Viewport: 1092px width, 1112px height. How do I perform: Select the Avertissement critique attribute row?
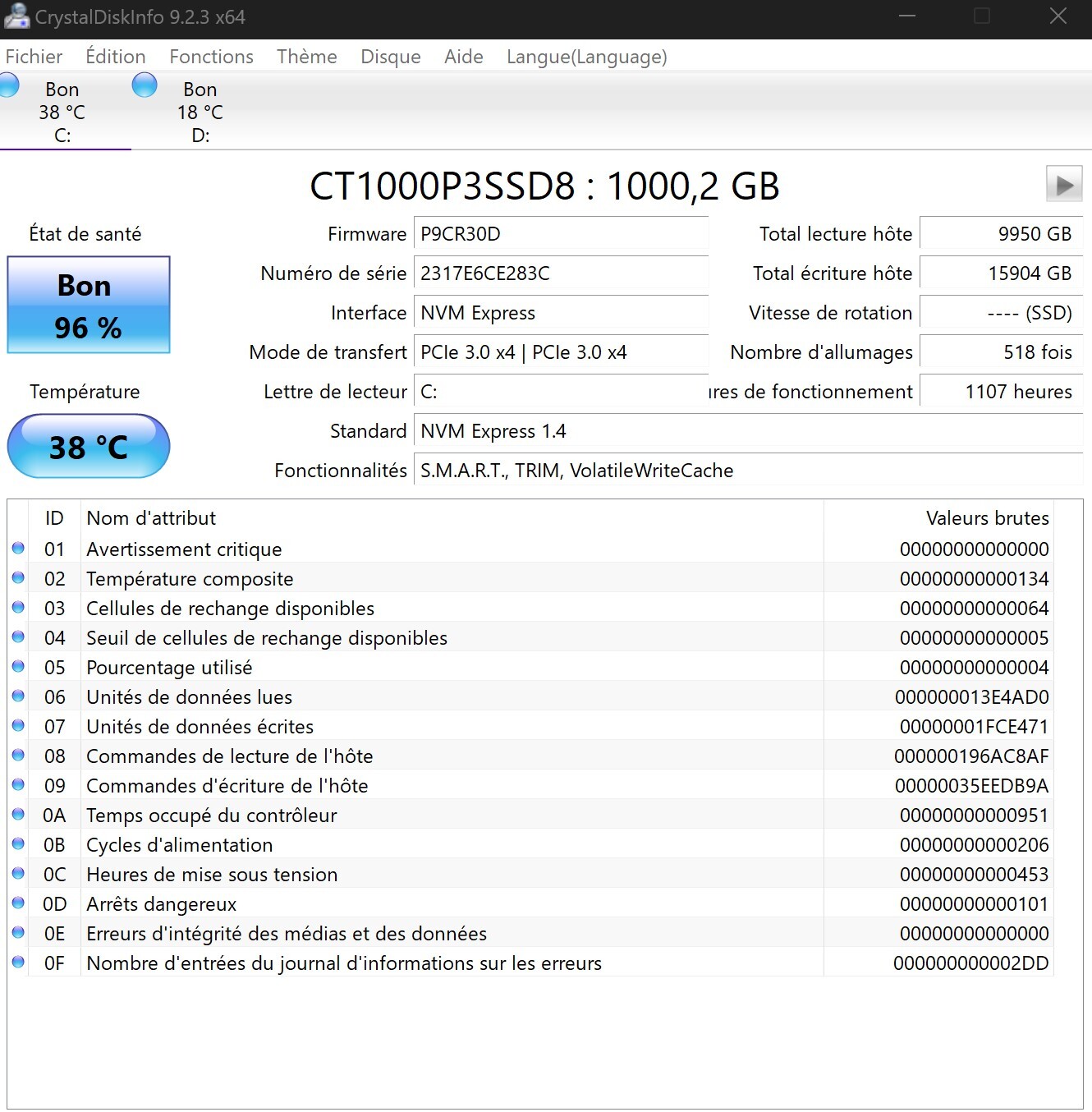click(530, 549)
